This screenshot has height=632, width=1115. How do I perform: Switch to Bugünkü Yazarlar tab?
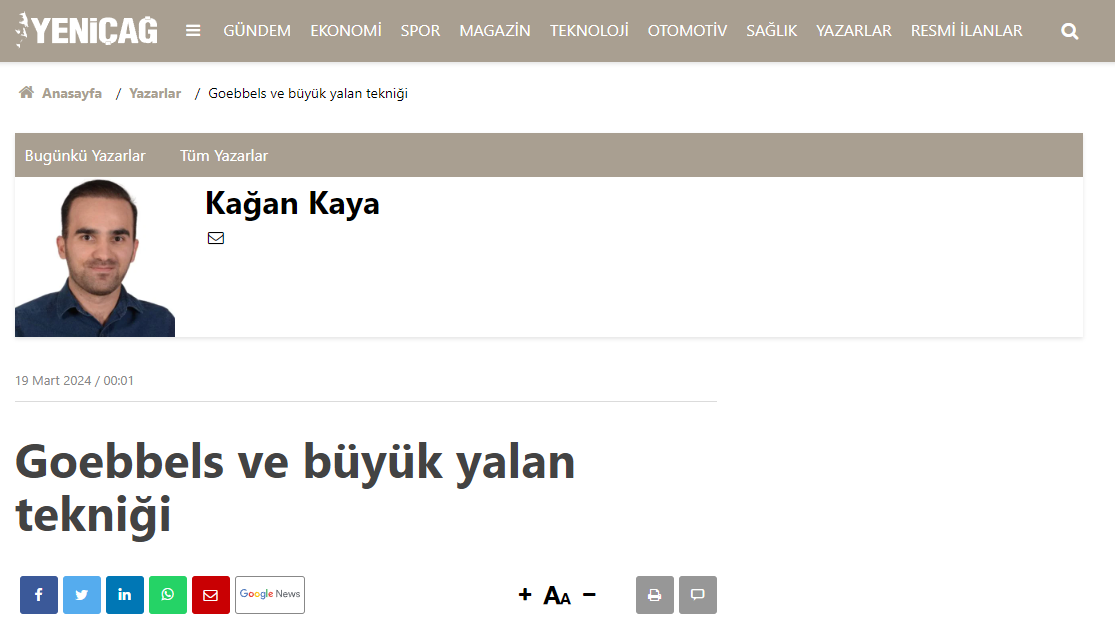(85, 156)
